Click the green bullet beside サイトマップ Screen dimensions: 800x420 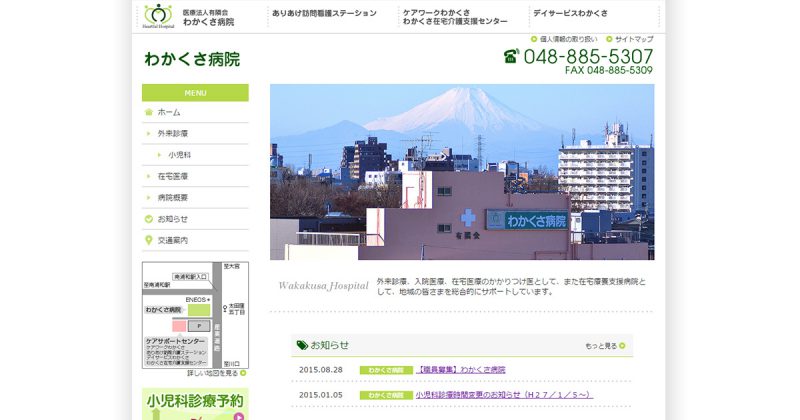click(609, 39)
